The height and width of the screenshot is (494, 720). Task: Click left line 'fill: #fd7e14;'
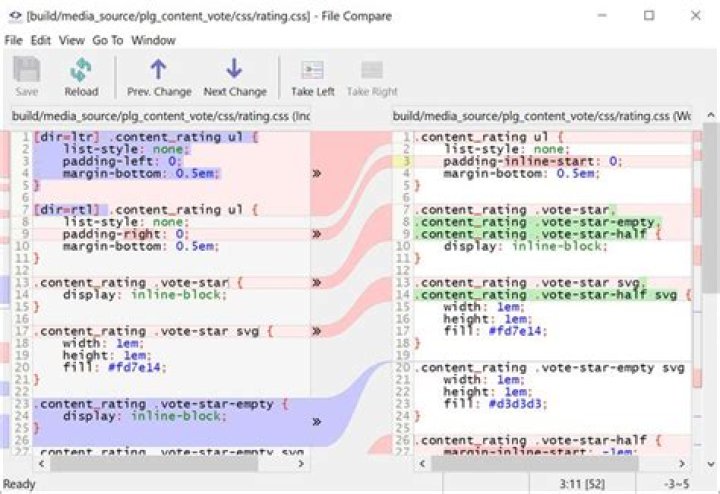tap(114, 367)
